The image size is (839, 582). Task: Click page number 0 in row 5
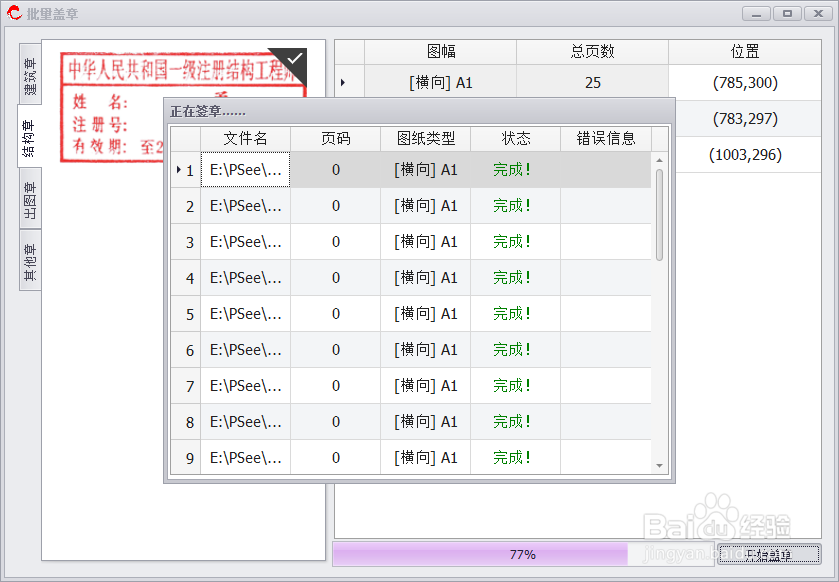pyautogui.click(x=335, y=314)
